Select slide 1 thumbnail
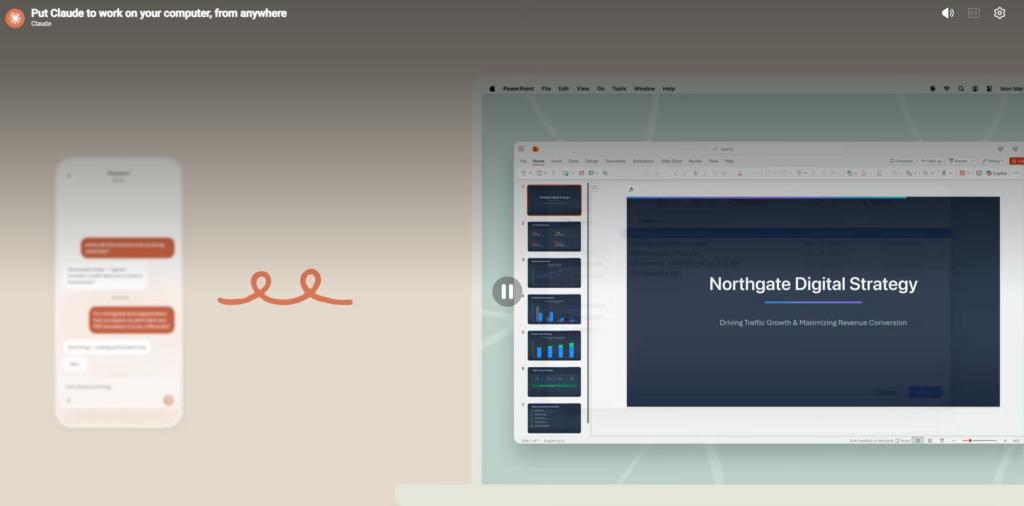This screenshot has width=1024, height=506. (x=554, y=200)
